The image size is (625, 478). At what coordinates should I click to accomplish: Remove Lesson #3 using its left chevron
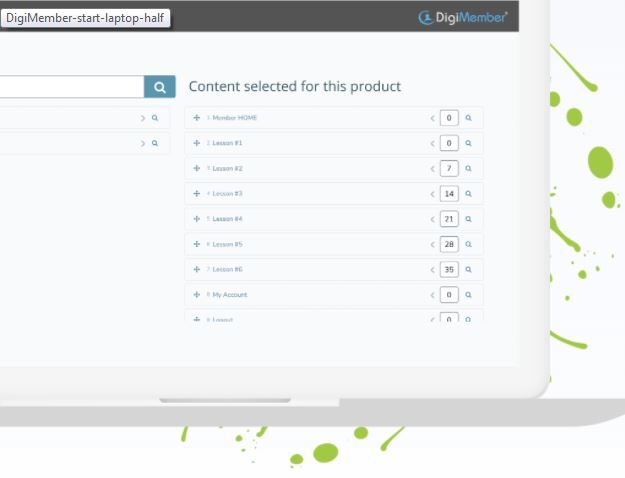tap(432, 194)
